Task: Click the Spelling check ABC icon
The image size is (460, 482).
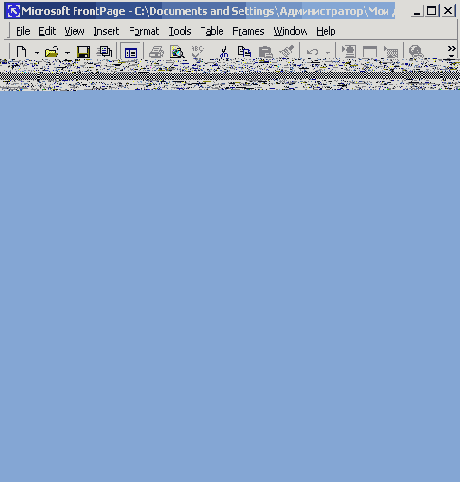Action: 197,52
